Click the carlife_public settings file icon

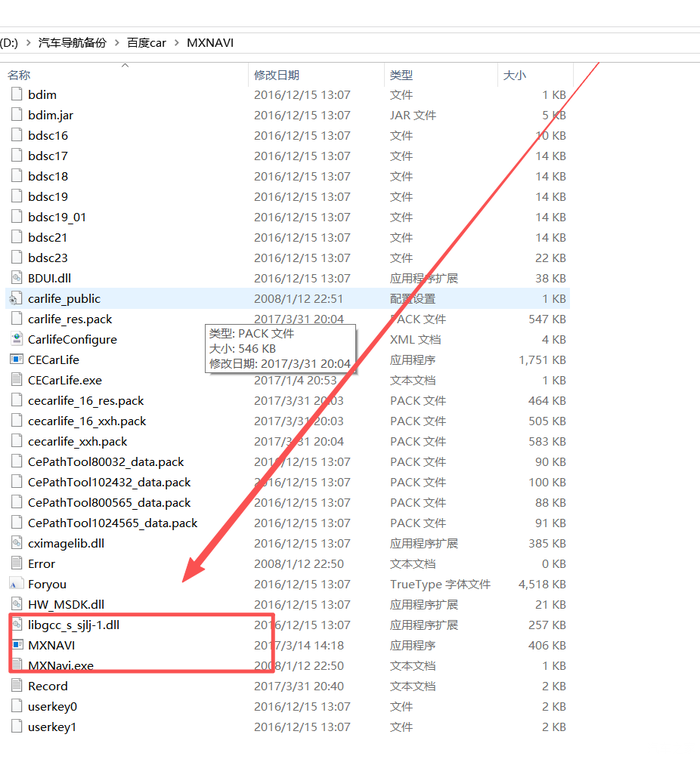coord(16,299)
